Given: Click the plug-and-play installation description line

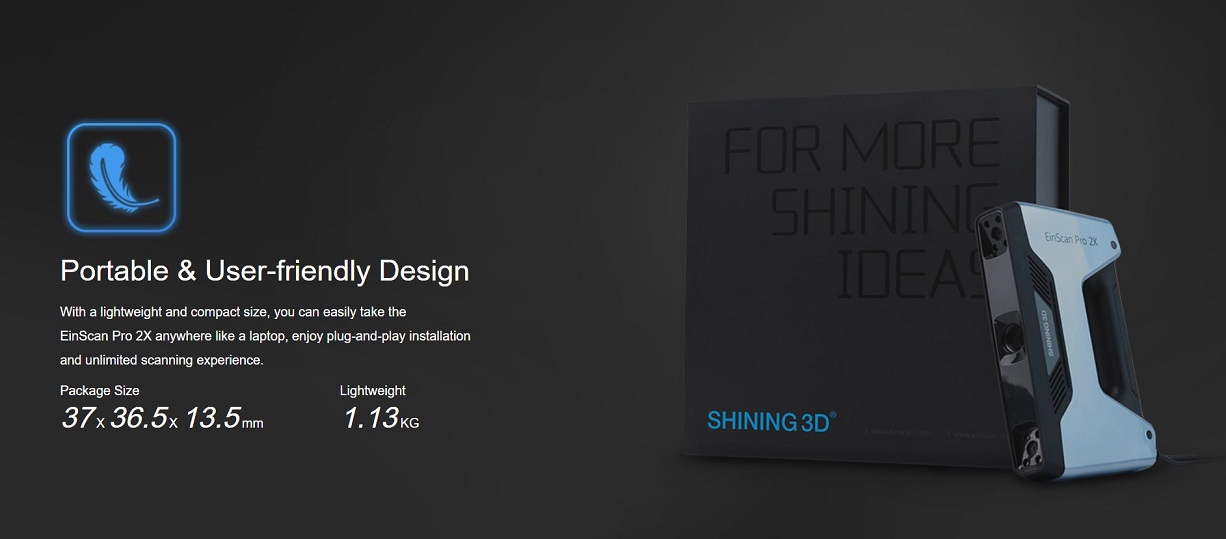Looking at the screenshot, I should (x=265, y=336).
